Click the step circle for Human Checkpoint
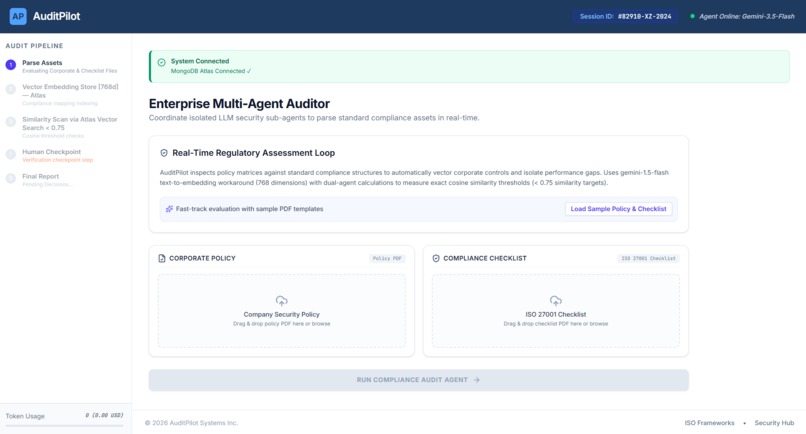 pyautogui.click(x=11, y=154)
